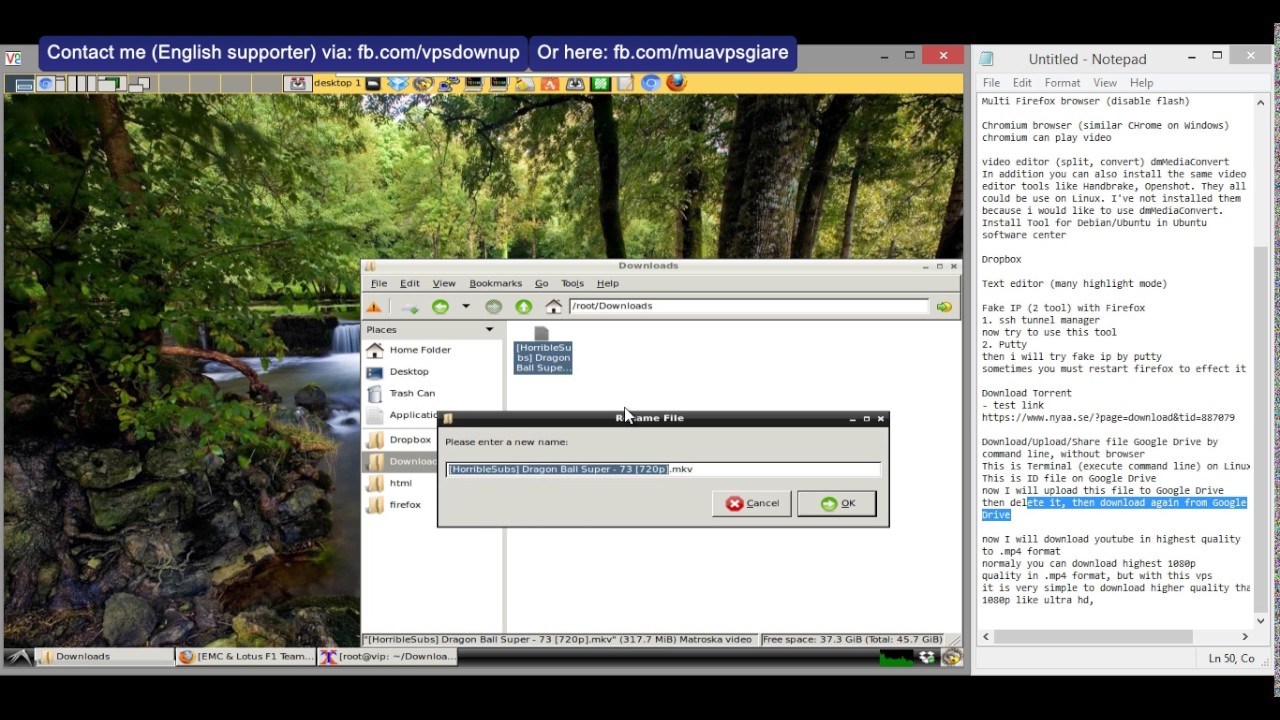Image resolution: width=1280 pixels, height=720 pixels.
Task: Click the 'desktop 1' label in top panel
Action: coord(338,83)
